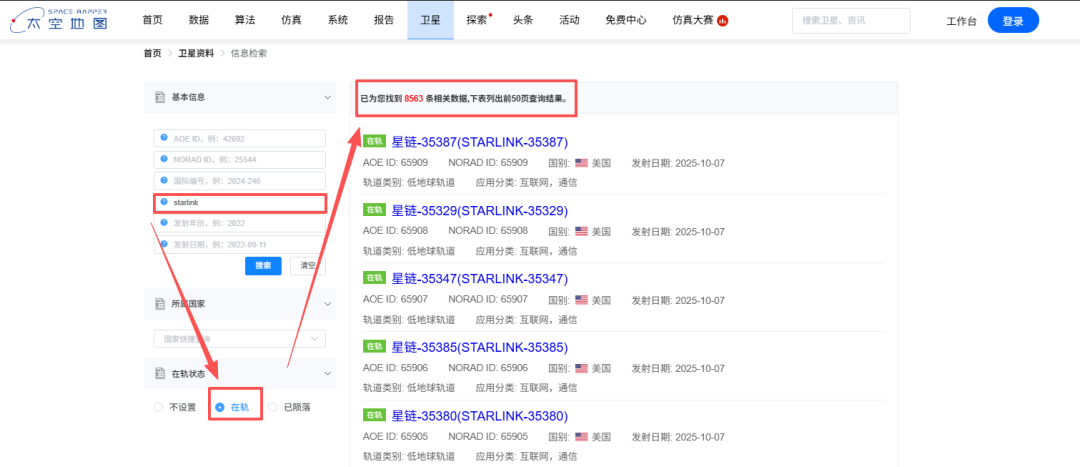Image resolution: width=1080 pixels, height=467 pixels.
Task: Select the 在轨 radio option
Action: pyautogui.click(x=220, y=407)
